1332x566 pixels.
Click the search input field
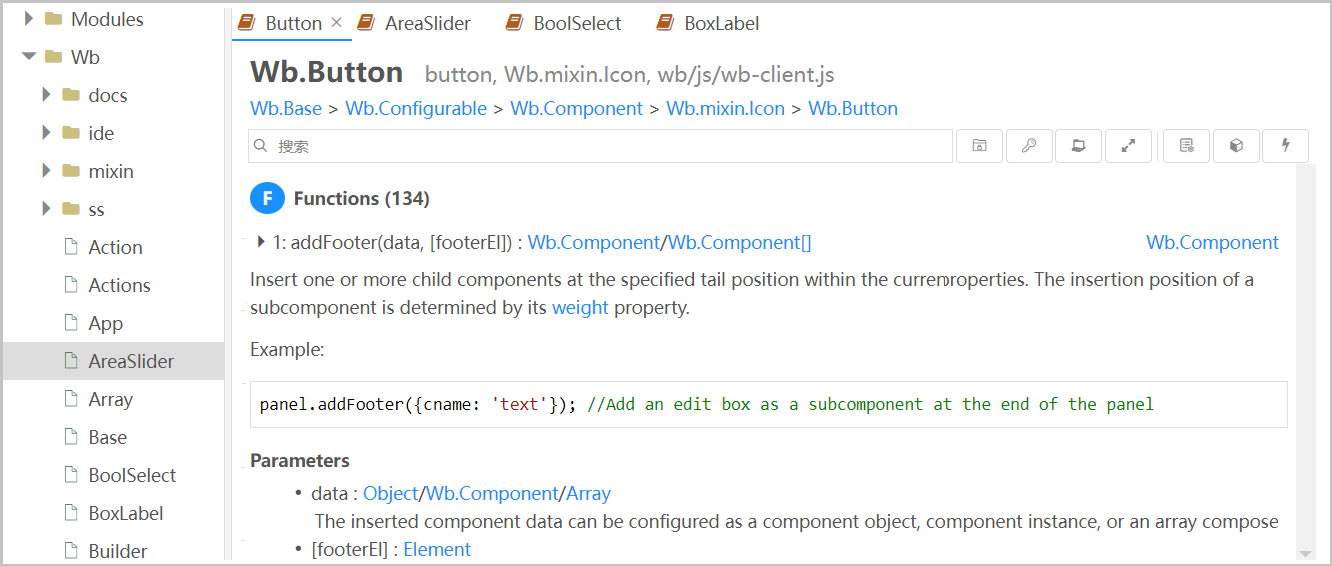click(x=600, y=146)
